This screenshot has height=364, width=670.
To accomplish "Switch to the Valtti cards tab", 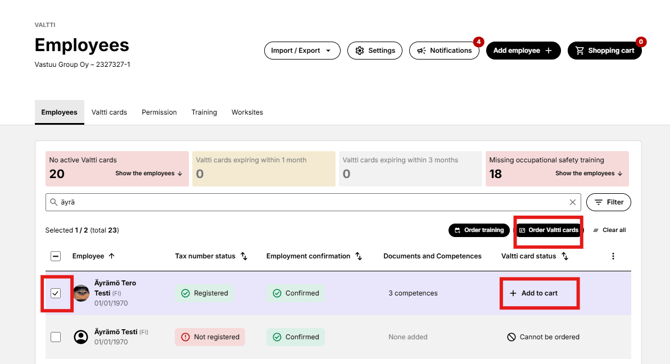I will pos(109,112).
